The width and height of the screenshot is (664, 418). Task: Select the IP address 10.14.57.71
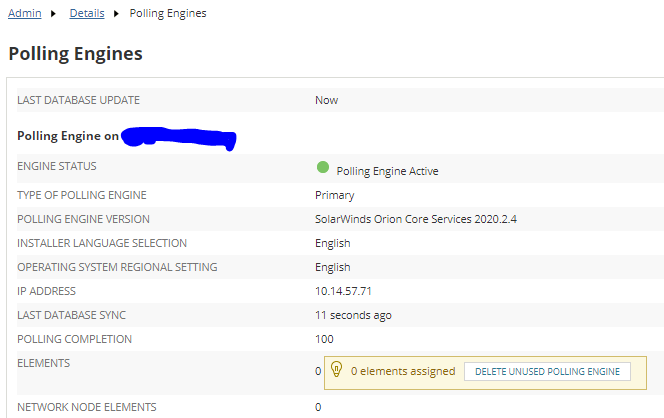point(343,291)
